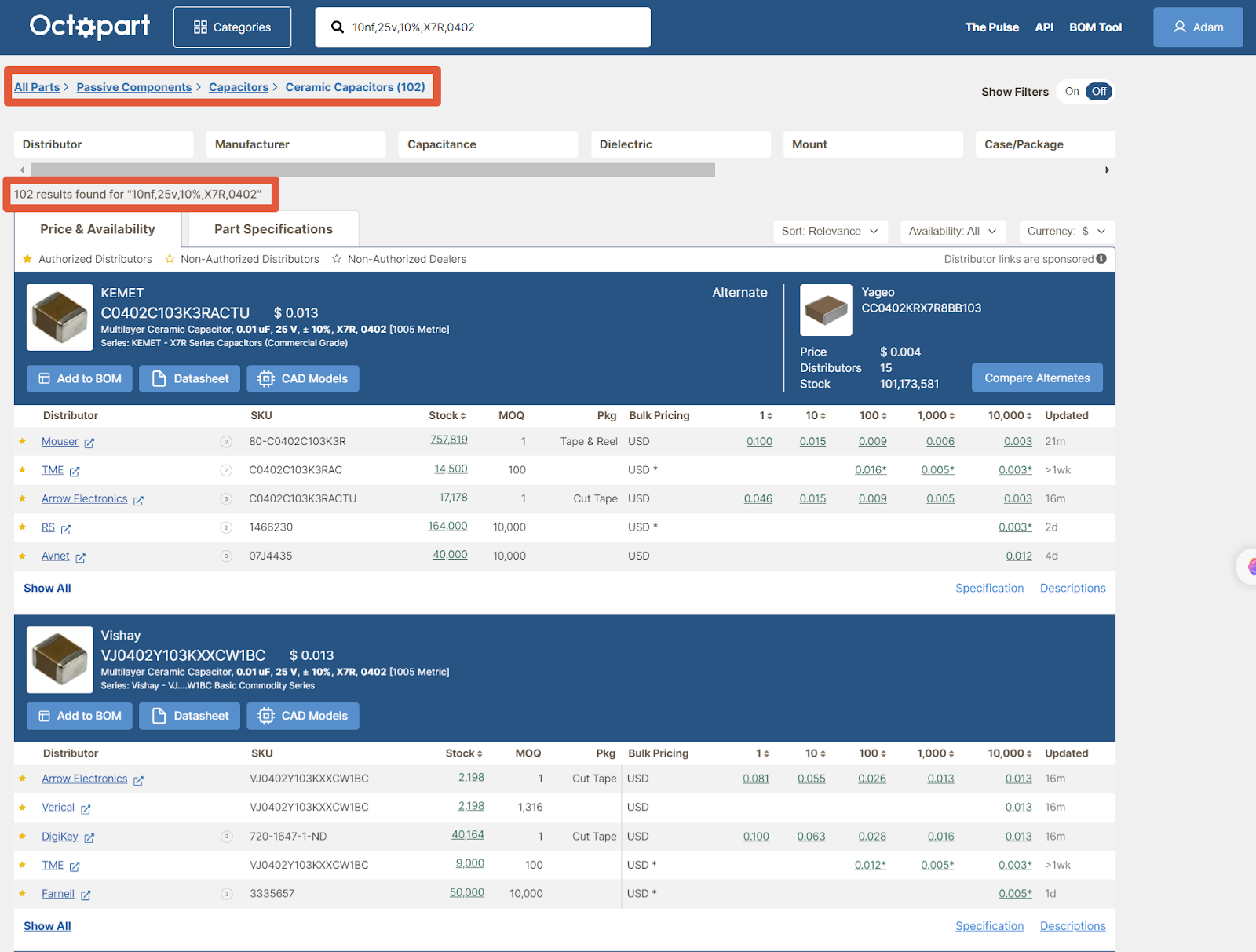Open the Adam user account button

click(1198, 27)
